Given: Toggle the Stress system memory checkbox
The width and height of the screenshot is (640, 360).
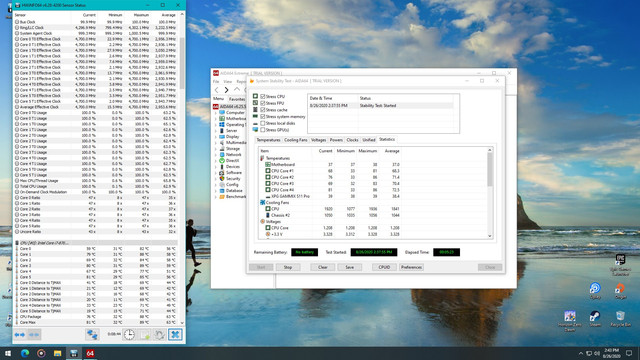Looking at the screenshot, I should coord(262,116).
